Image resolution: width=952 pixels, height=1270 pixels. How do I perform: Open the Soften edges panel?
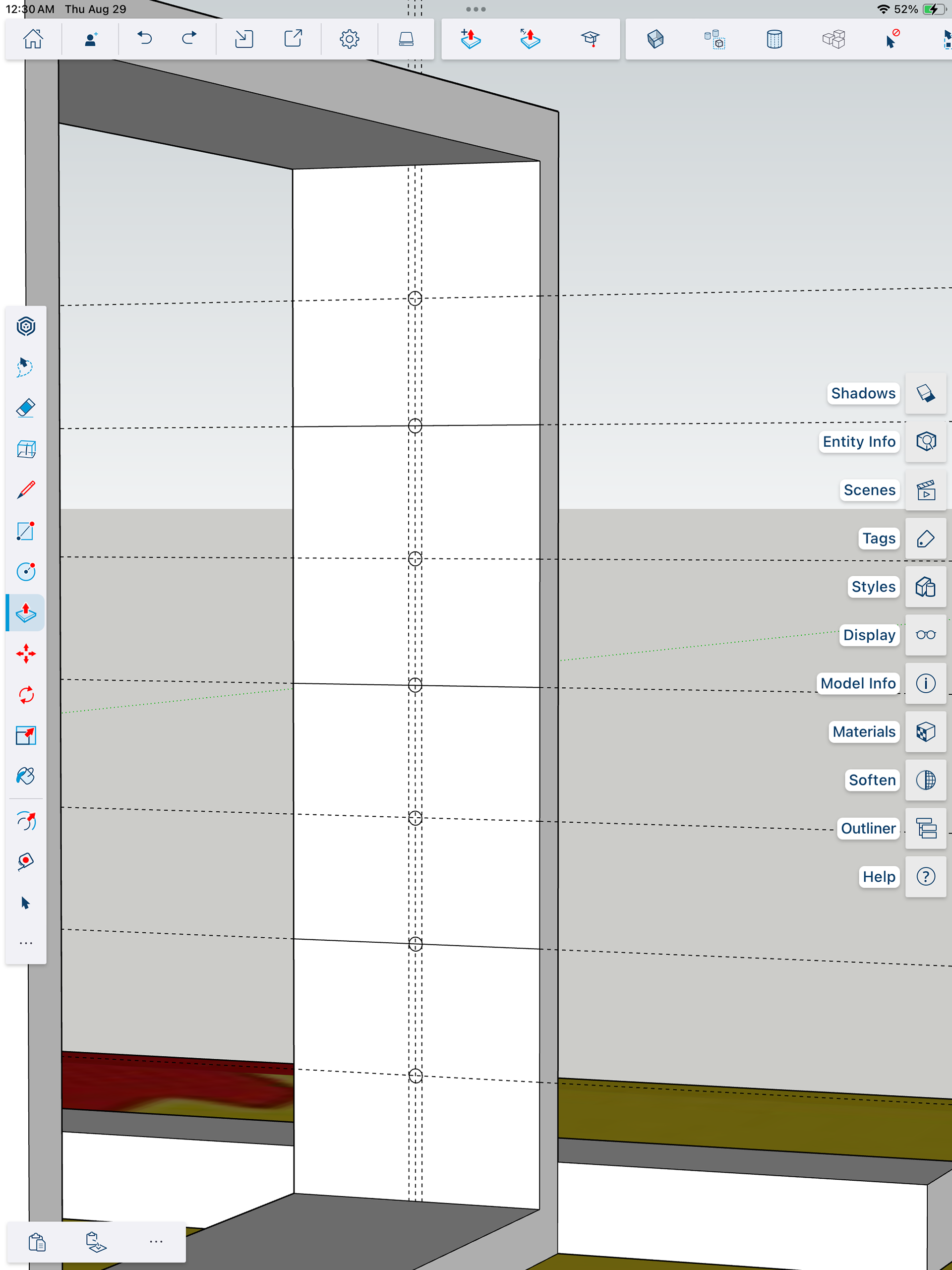click(x=925, y=780)
